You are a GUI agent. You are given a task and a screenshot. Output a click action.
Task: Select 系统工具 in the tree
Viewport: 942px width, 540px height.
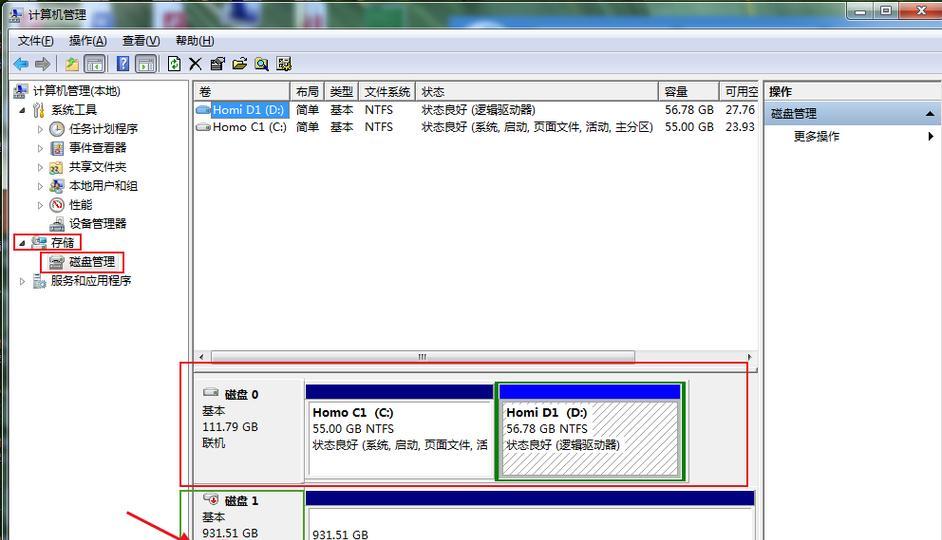[74, 110]
